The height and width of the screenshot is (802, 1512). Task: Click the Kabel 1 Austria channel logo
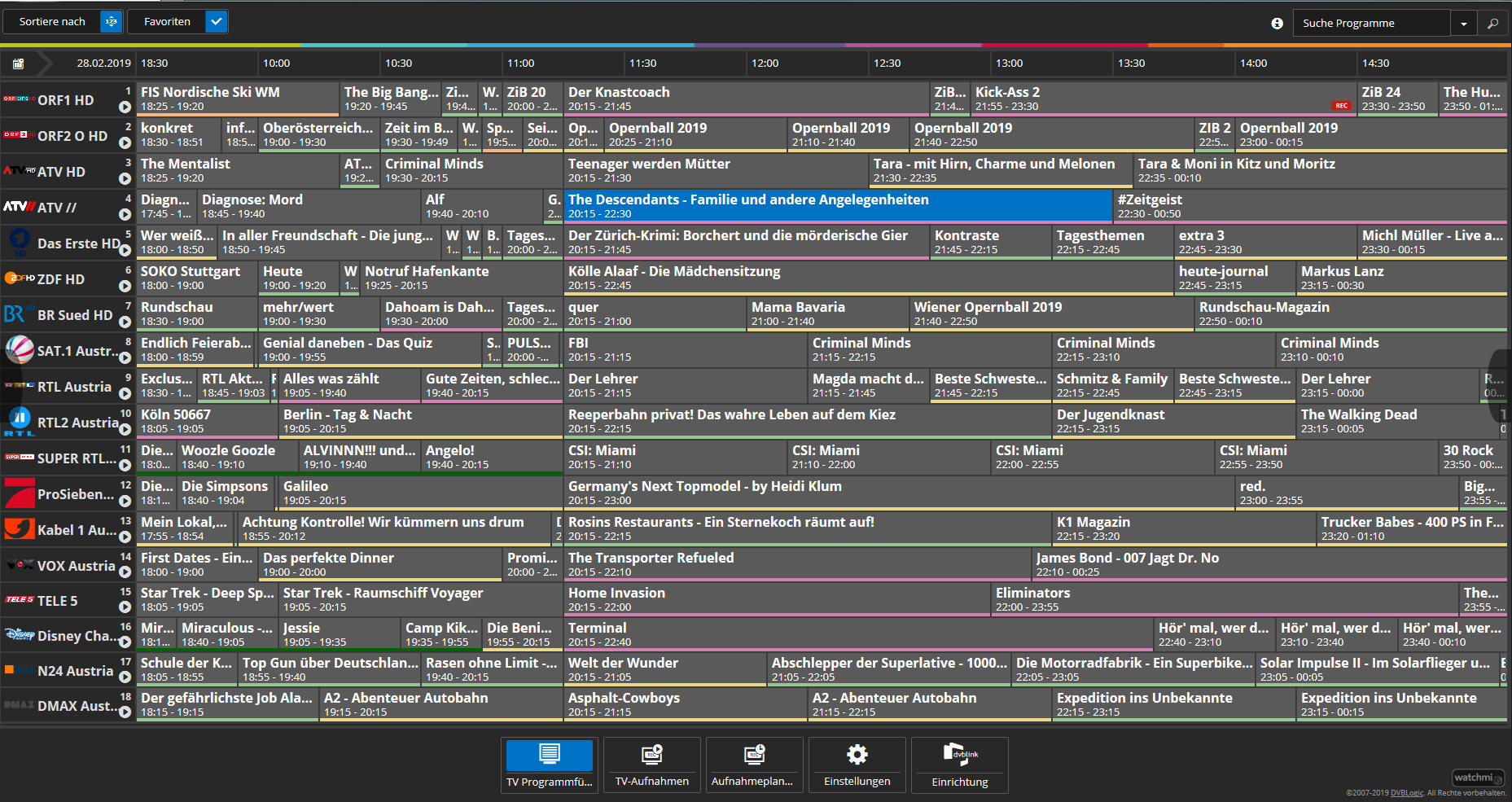(x=20, y=529)
